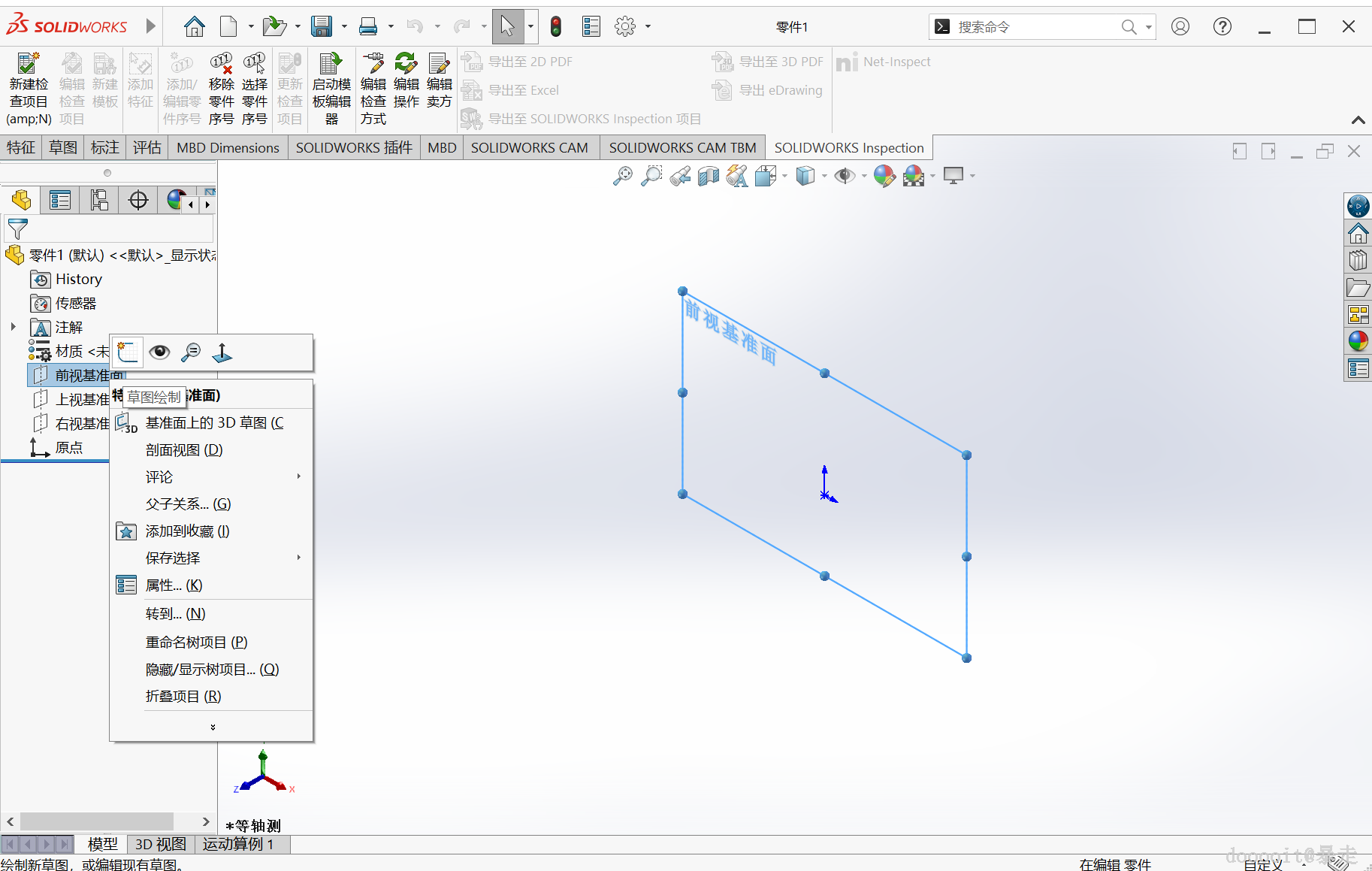
Task: Click the tree filter funnel icon
Action: 17,228
